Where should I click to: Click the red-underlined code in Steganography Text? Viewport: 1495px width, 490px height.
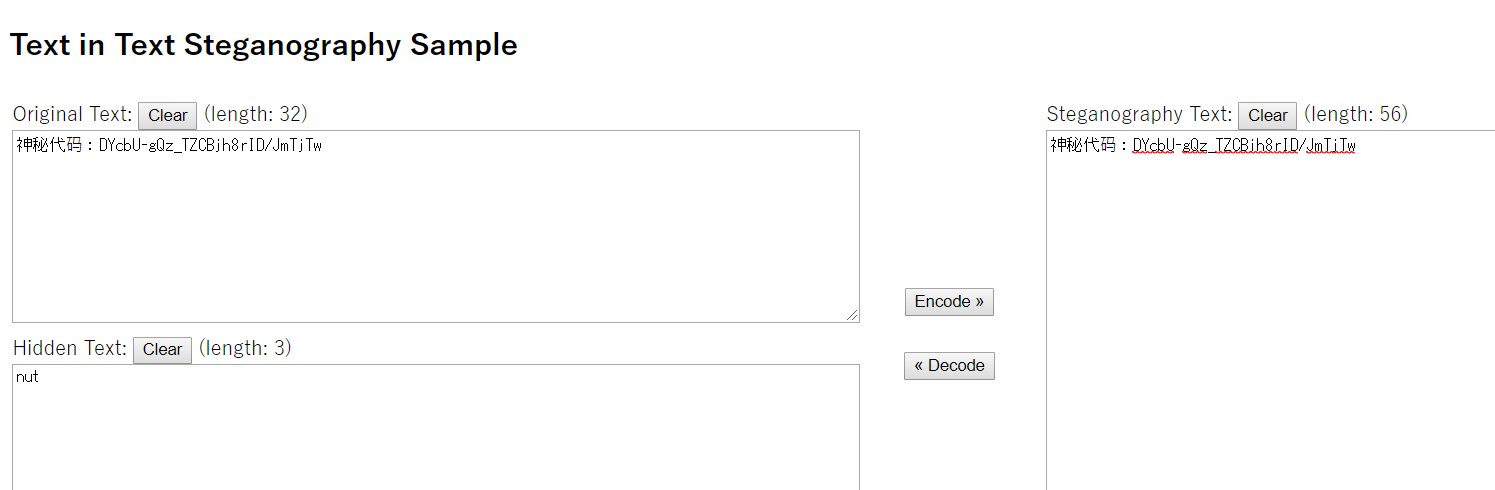pyautogui.click(x=1244, y=146)
